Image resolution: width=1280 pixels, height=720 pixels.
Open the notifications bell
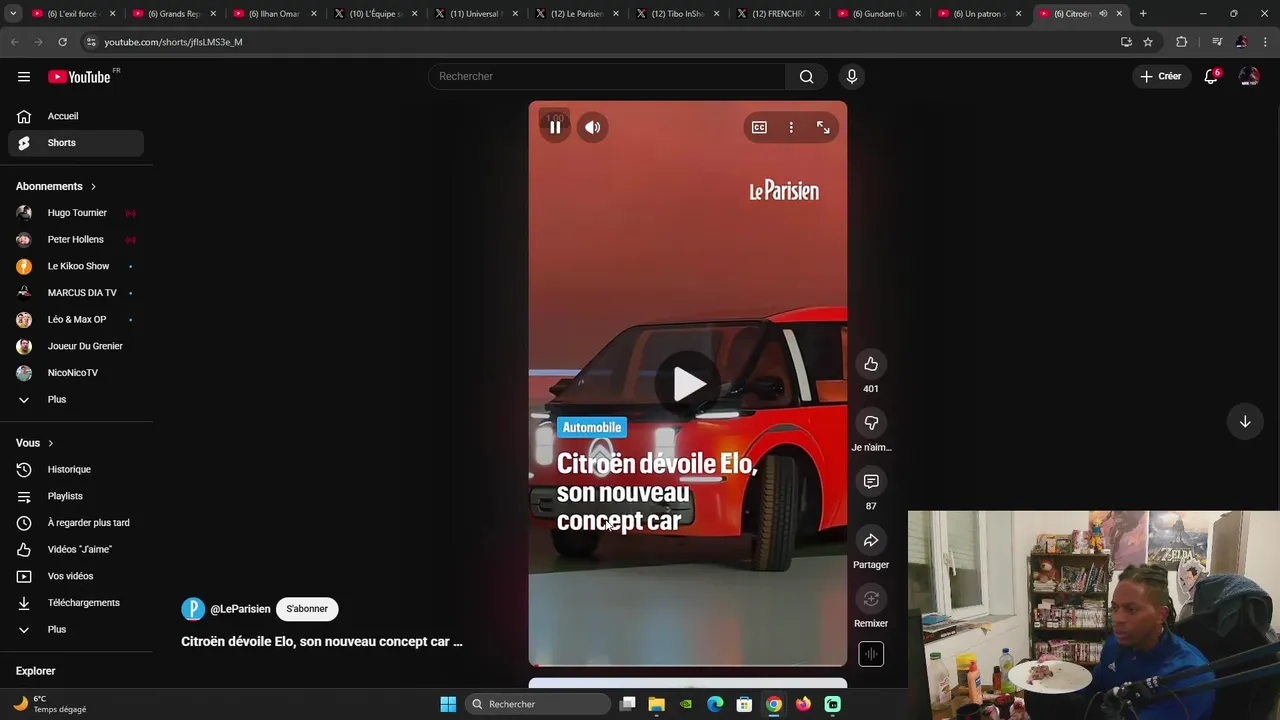click(x=1211, y=76)
